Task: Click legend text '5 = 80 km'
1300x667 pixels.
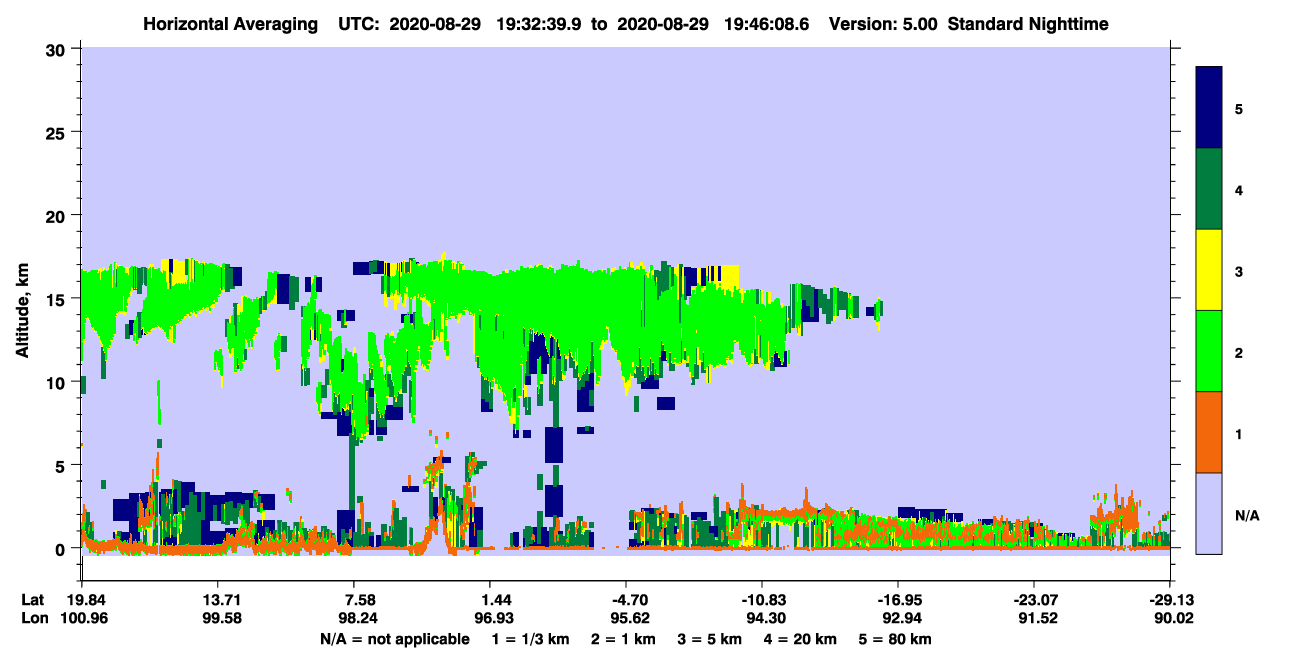Action: [x=894, y=639]
